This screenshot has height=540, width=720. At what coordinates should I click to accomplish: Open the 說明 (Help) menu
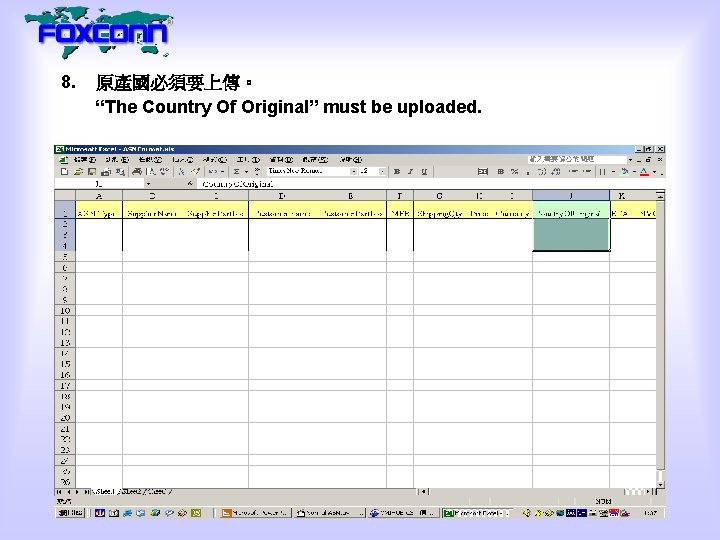351,160
